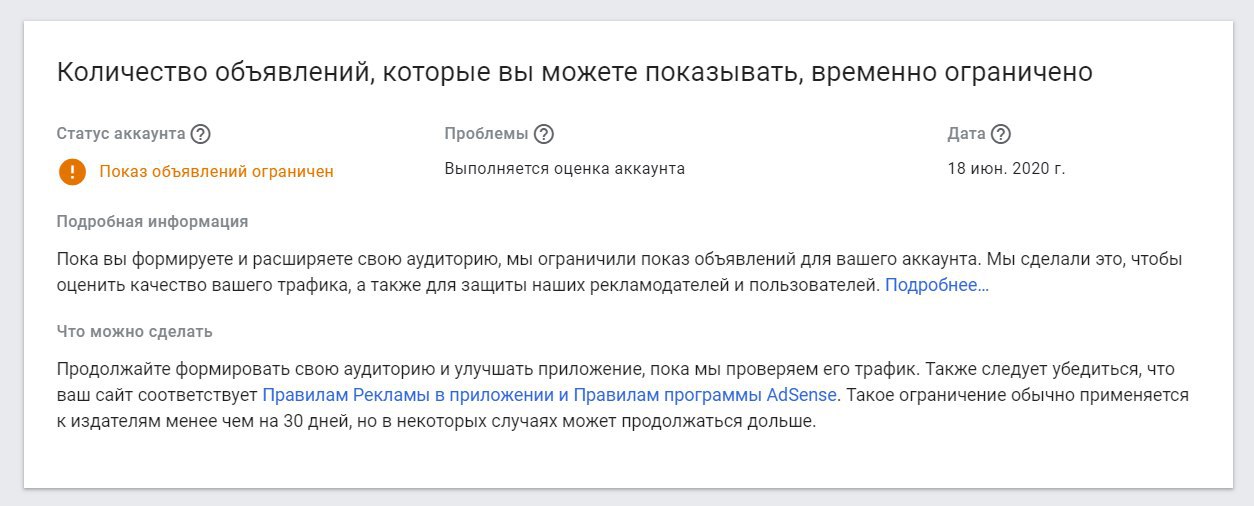Image resolution: width=1254 pixels, height=506 pixels.
Task: Select the Выполняется оценка аккаунта text
Action: (x=564, y=168)
